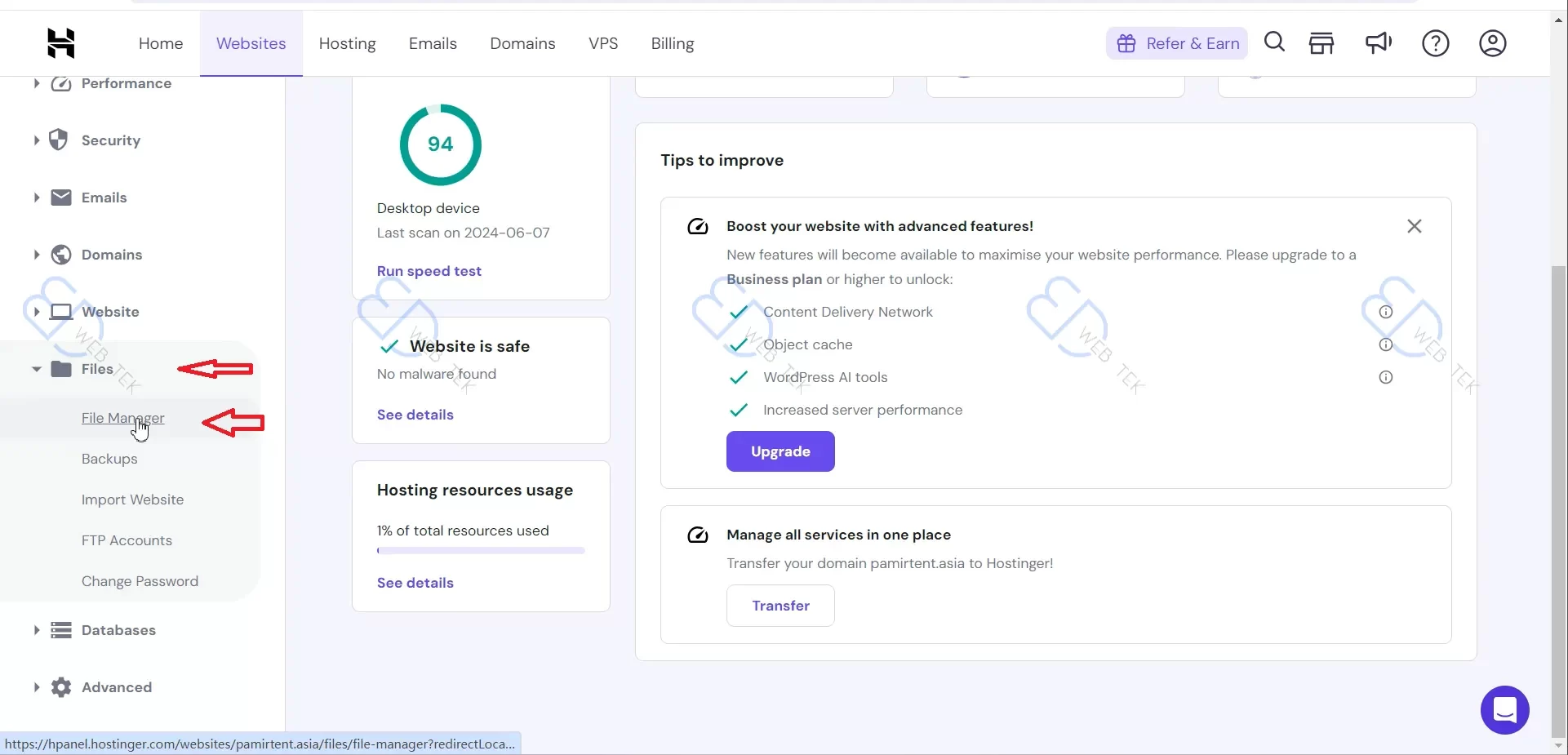The height and width of the screenshot is (755, 1568).
Task: Click the Hostinger logo
Action: 61,43
